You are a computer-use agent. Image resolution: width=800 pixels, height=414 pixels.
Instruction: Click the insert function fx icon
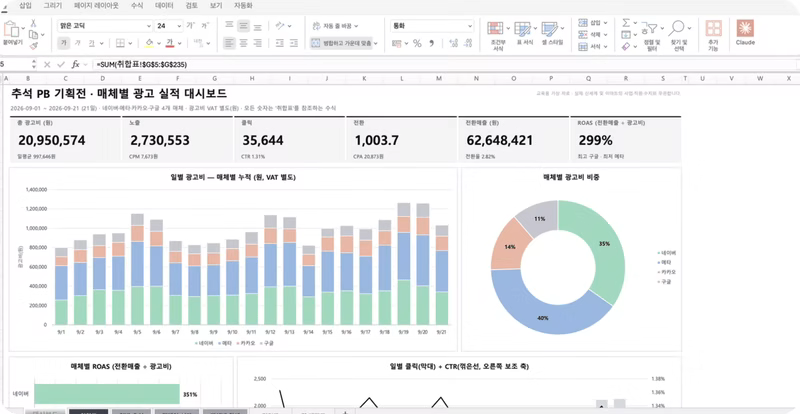75,64
